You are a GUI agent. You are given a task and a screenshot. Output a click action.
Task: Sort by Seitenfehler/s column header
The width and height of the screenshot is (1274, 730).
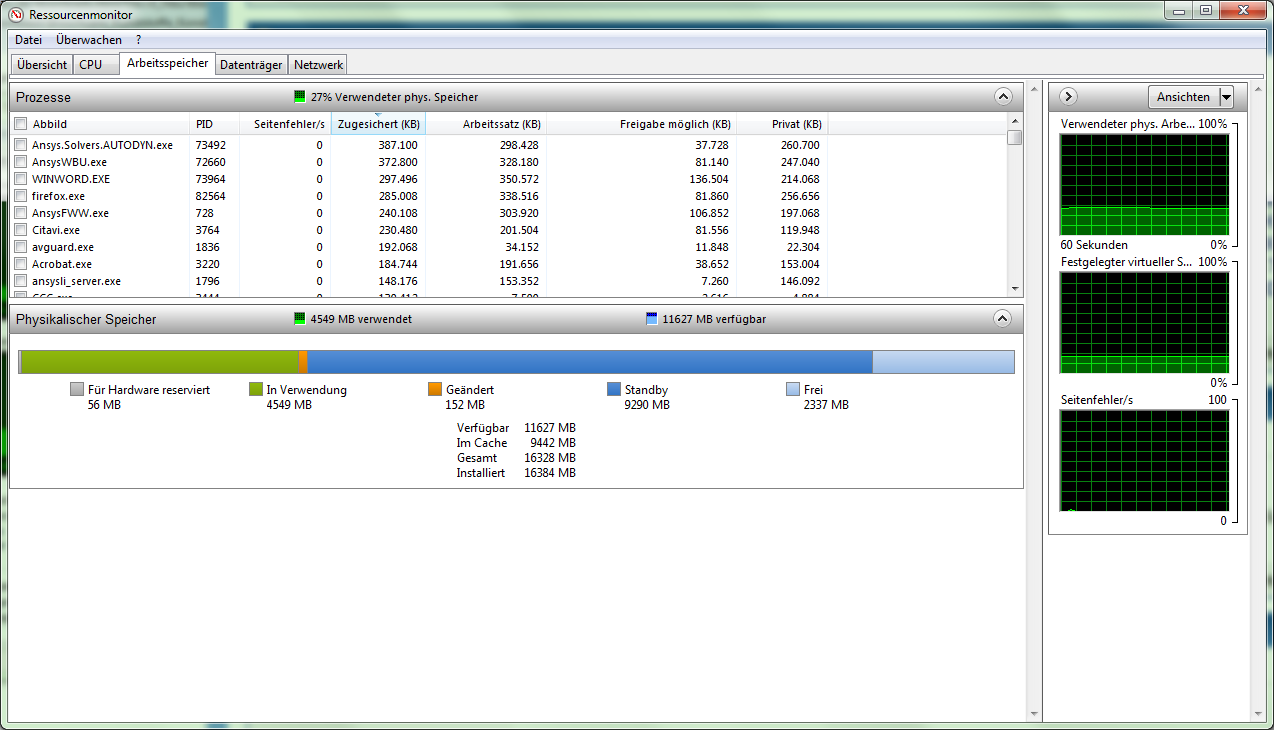[x=285, y=124]
